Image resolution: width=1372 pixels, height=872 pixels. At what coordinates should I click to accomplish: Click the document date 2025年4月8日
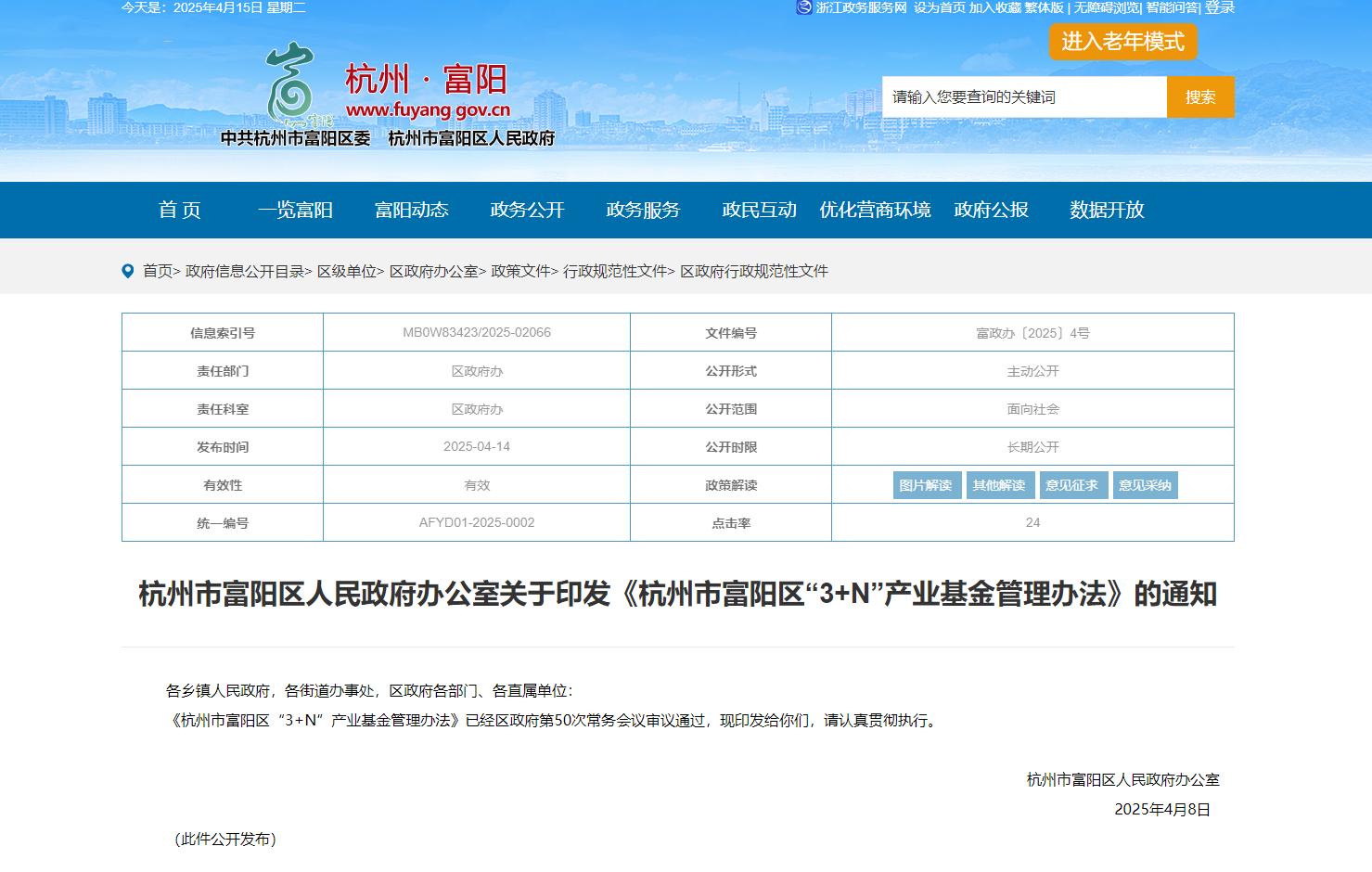(1162, 809)
